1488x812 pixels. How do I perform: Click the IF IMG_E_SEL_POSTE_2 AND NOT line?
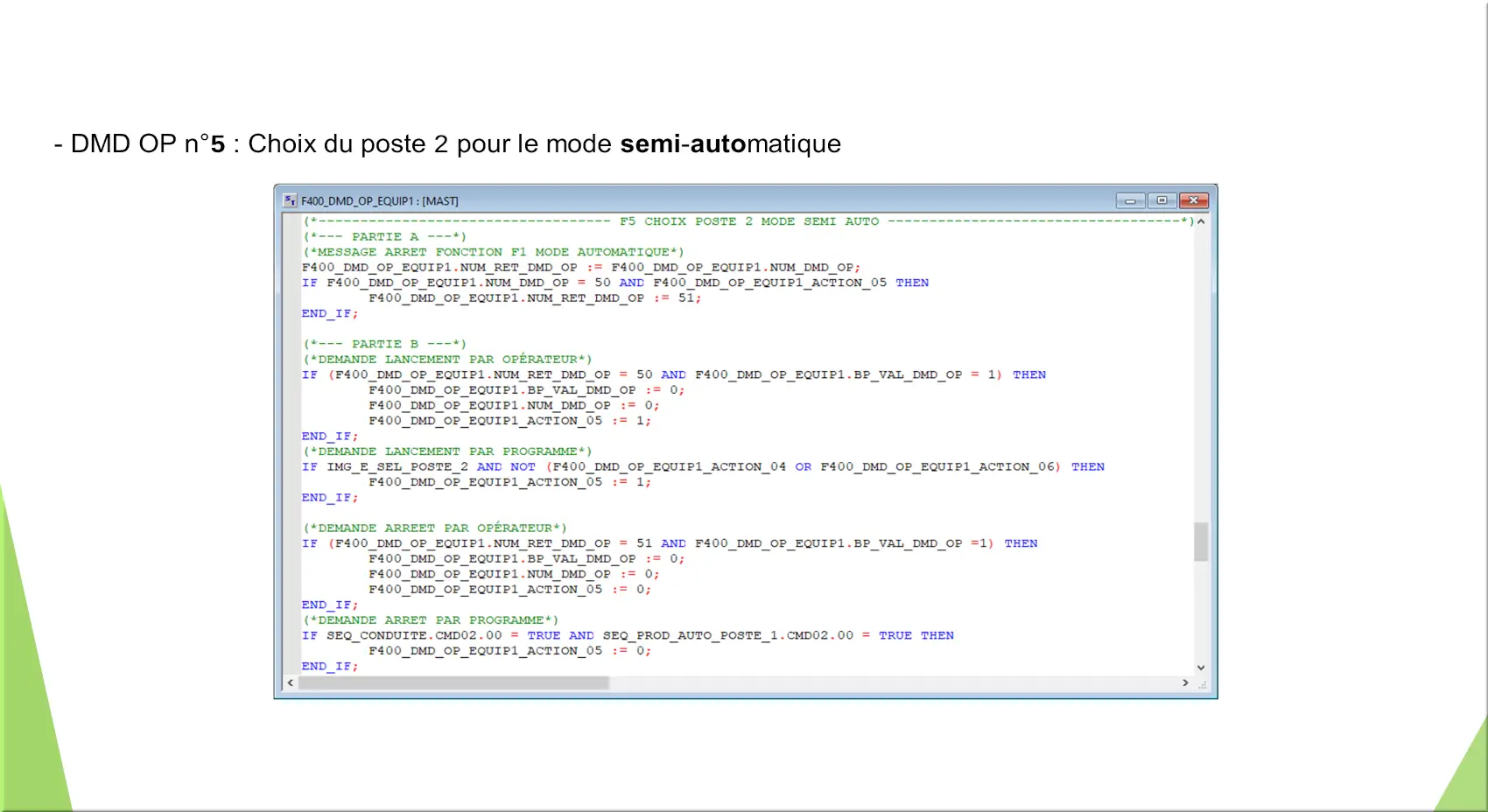pyautogui.click(x=703, y=466)
